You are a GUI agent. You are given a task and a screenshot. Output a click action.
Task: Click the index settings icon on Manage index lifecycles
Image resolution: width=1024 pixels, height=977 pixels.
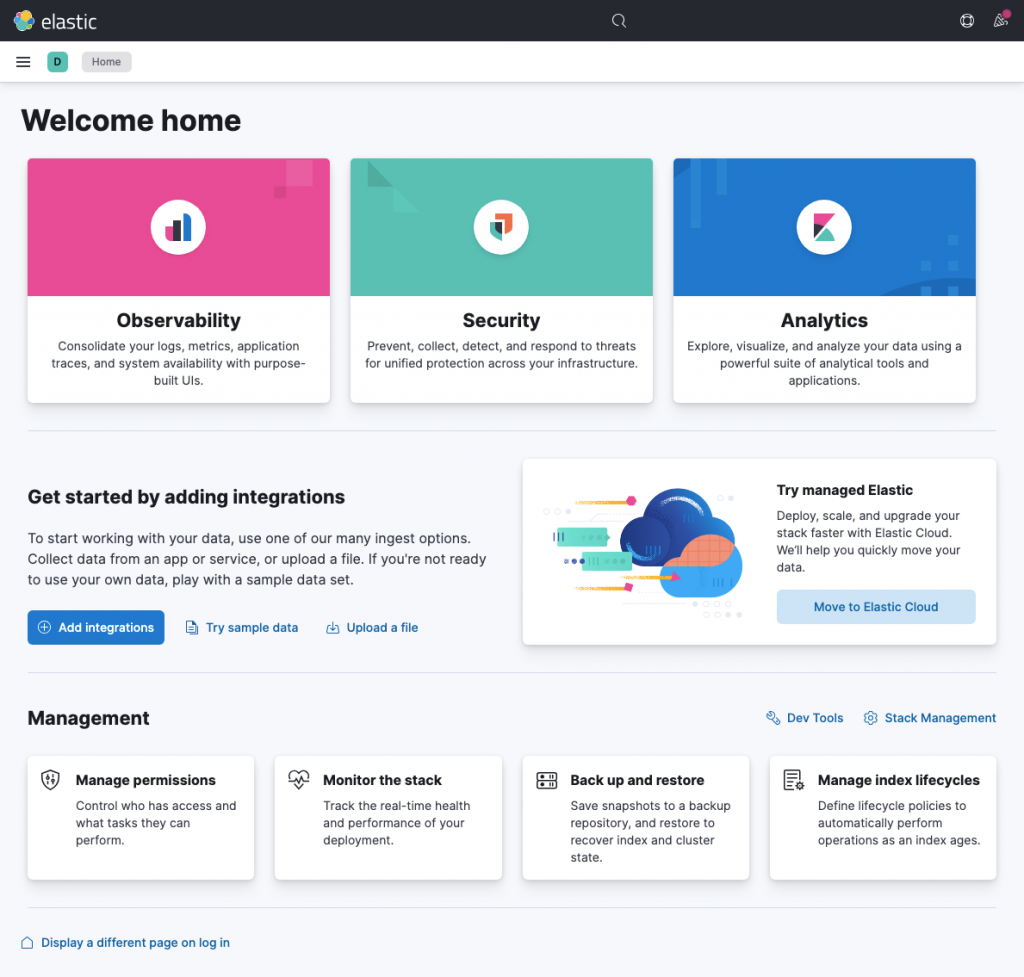point(793,780)
